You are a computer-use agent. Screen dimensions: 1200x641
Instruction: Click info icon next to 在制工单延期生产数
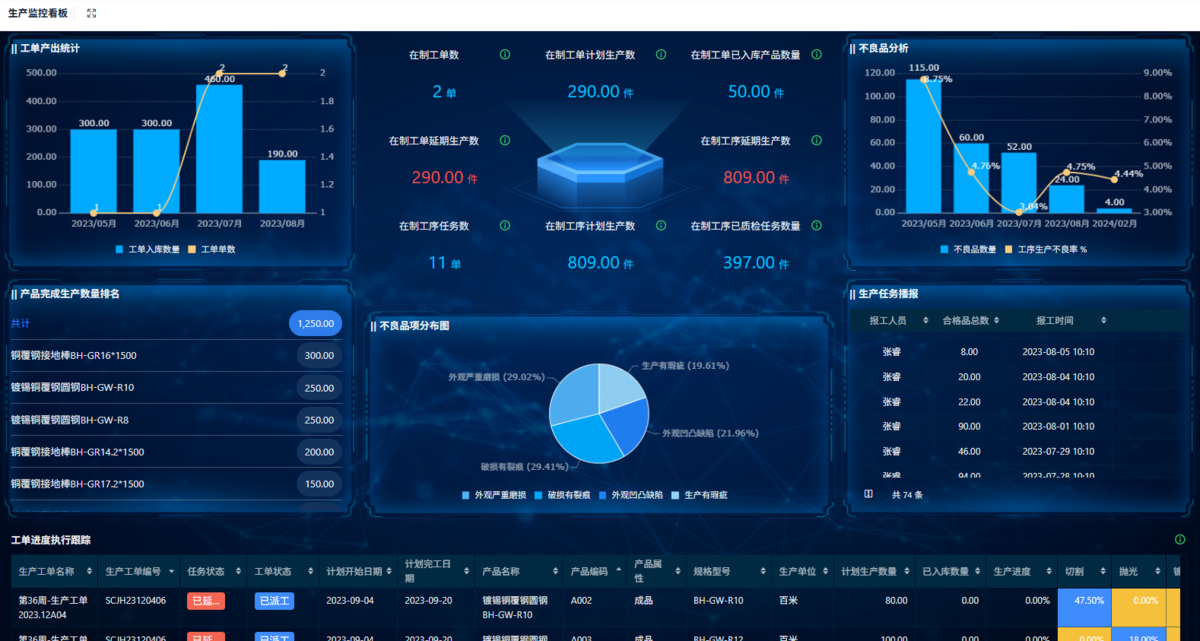(505, 141)
